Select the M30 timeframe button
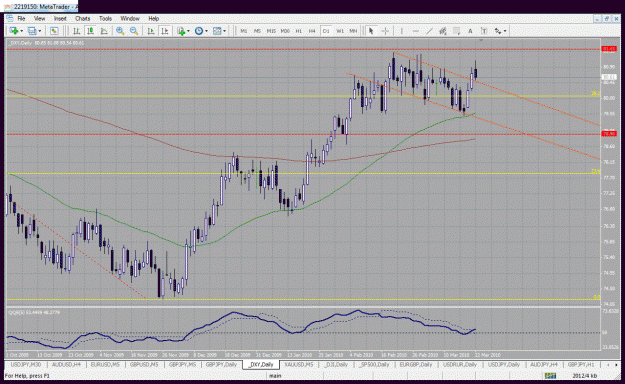625x384 pixels. coord(285,31)
